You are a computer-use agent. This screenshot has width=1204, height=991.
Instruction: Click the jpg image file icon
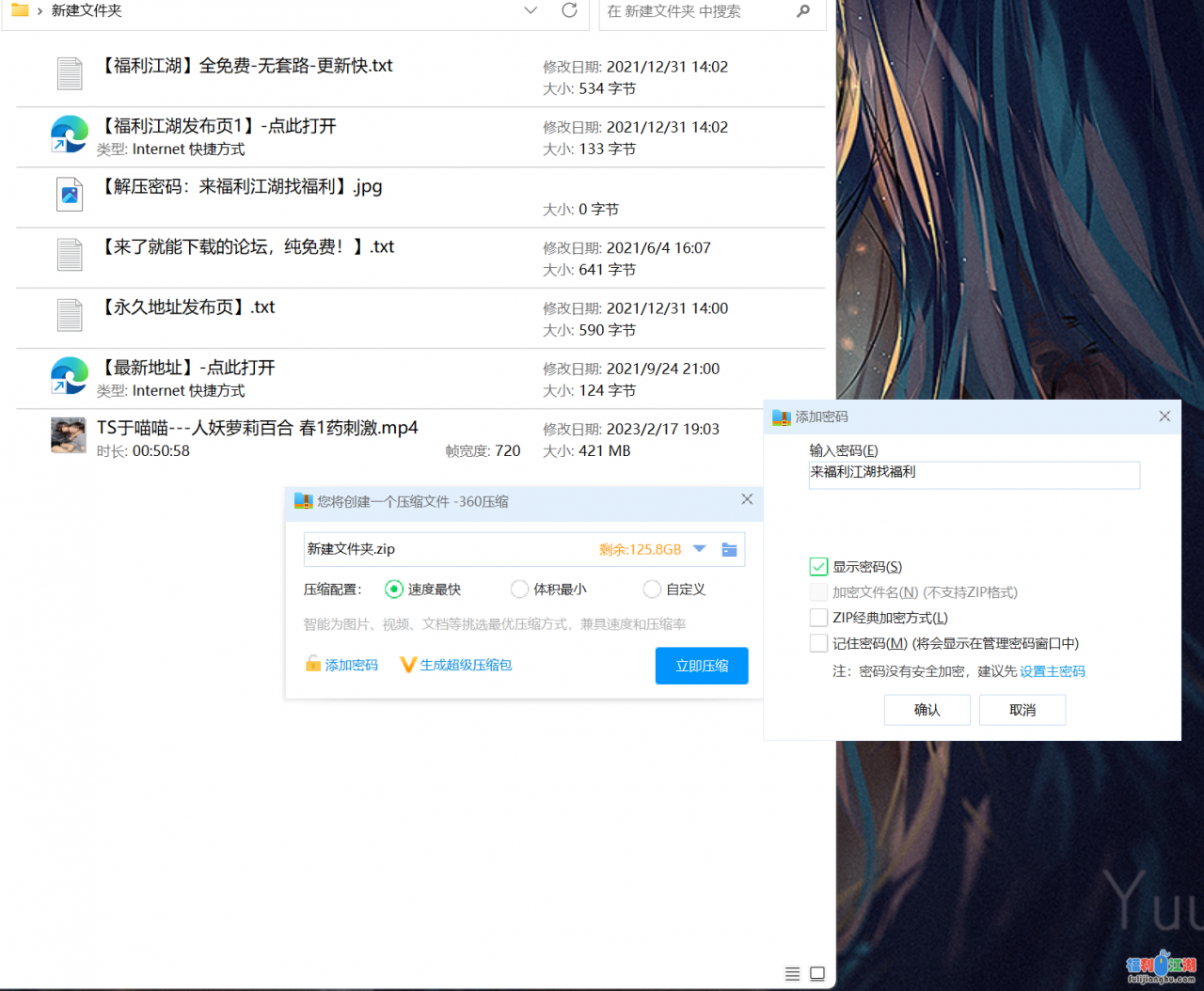(x=70, y=195)
